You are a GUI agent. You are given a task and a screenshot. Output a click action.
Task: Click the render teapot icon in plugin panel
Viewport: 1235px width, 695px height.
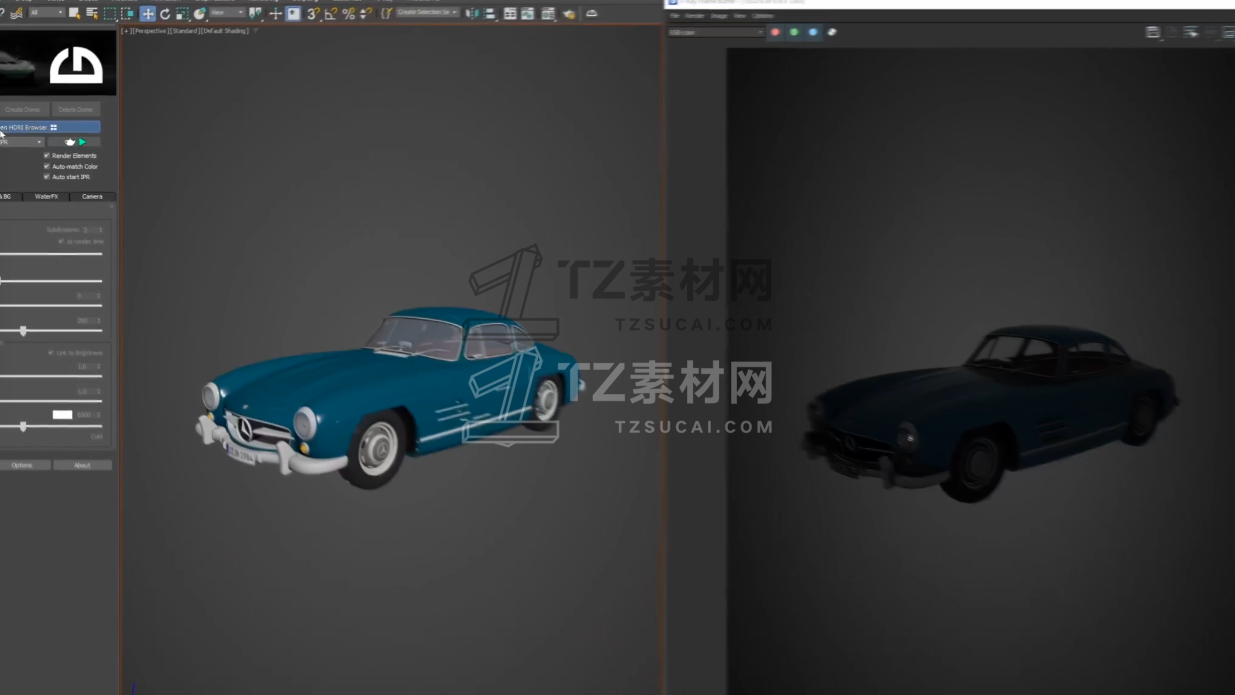coord(69,142)
